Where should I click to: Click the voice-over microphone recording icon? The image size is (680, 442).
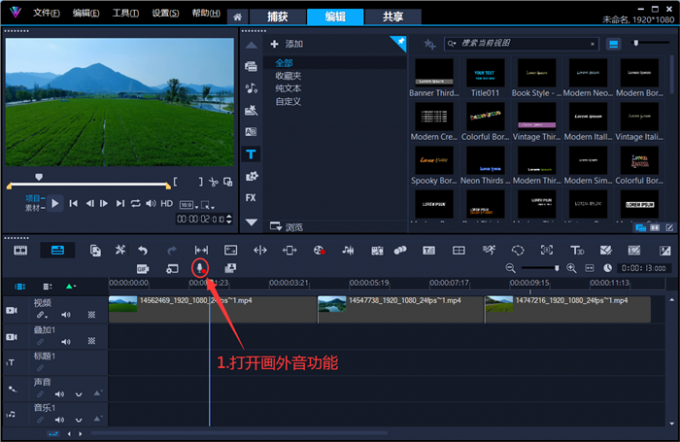click(200, 268)
